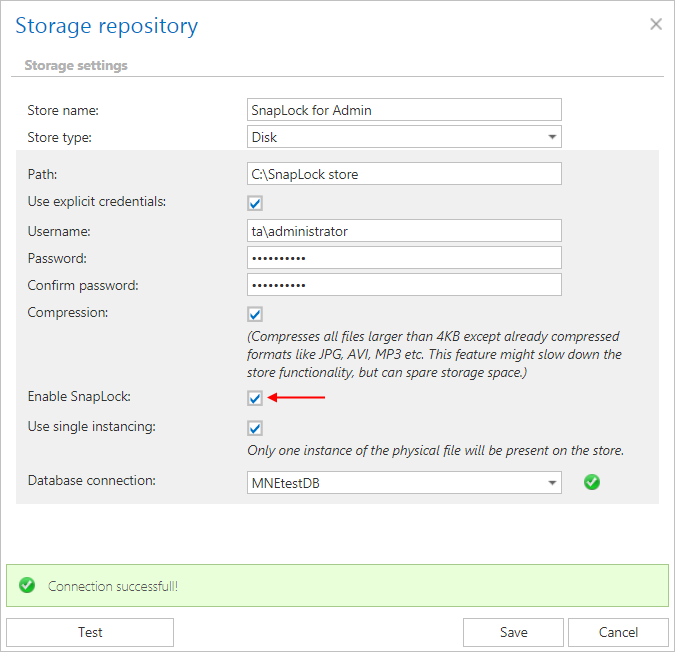Close the Storage repository dialog
675x652 pixels.
656,24
